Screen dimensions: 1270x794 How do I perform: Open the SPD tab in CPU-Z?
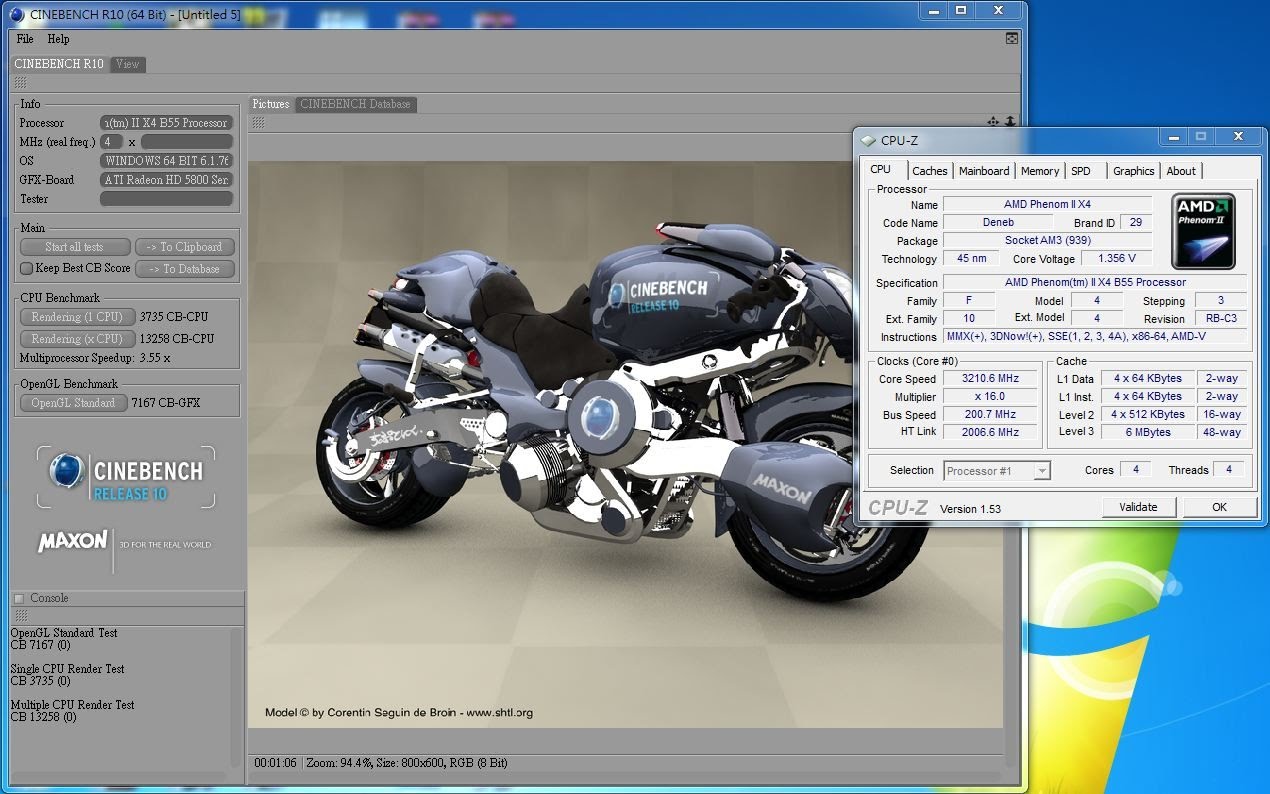point(1081,171)
